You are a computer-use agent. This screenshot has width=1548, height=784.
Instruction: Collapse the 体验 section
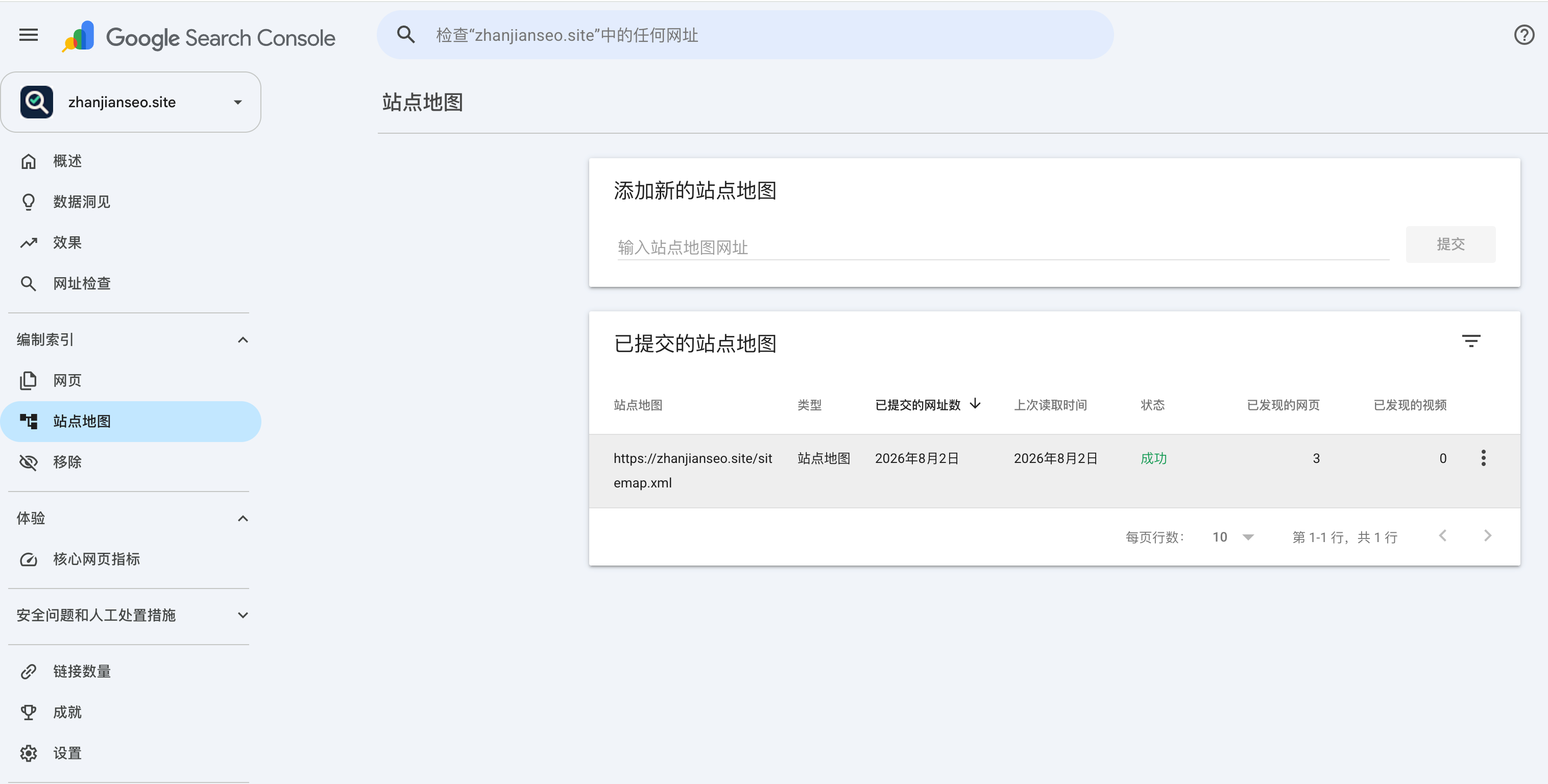[x=243, y=519]
